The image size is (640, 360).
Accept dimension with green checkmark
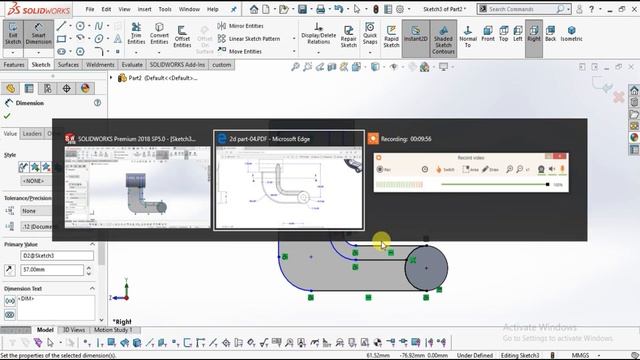coord(7,116)
